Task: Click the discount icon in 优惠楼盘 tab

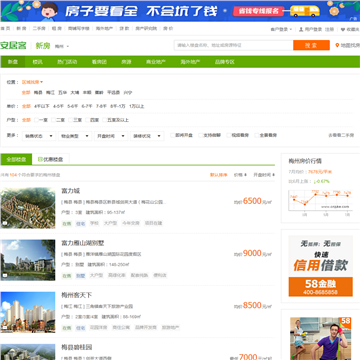Action: 40,159
